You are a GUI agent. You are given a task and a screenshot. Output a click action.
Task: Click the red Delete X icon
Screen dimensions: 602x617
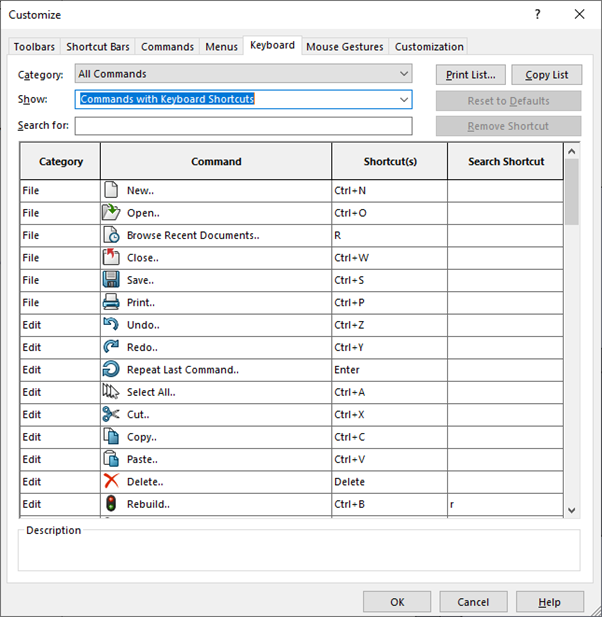(111, 481)
